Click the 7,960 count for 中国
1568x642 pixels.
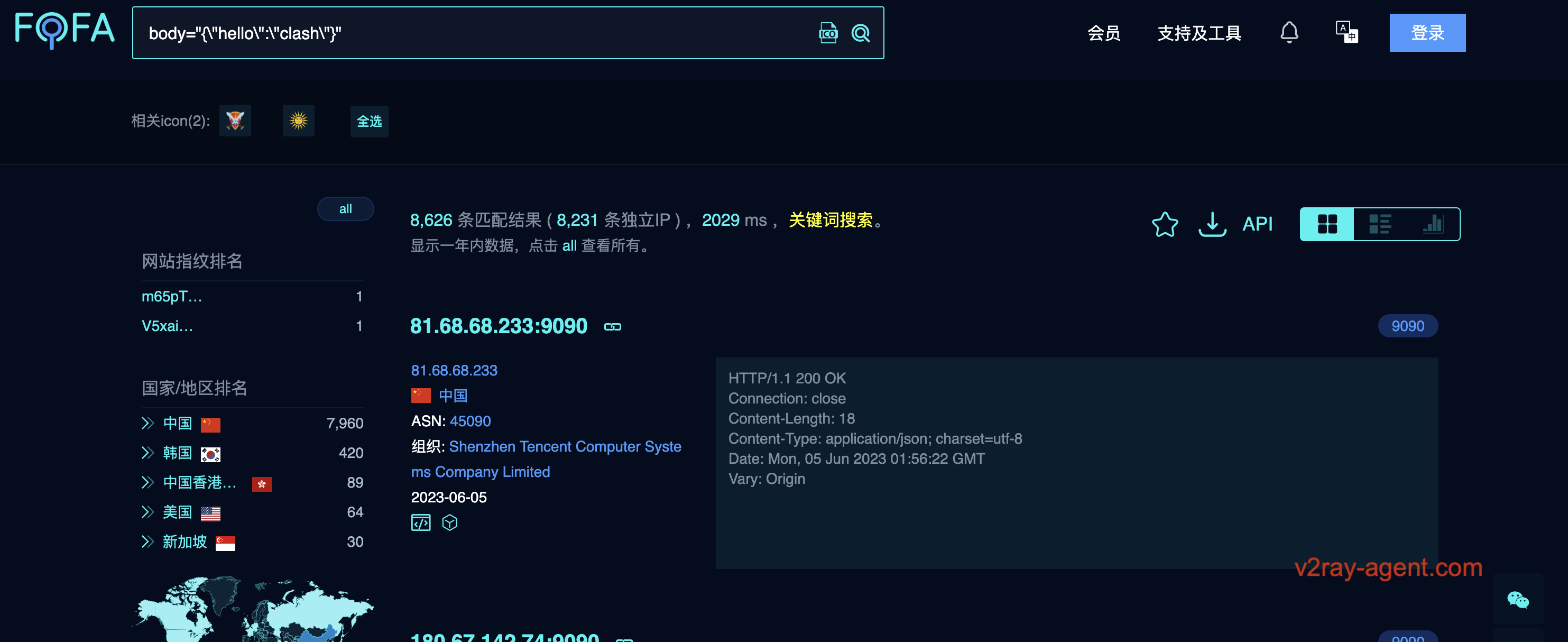pyautogui.click(x=345, y=424)
